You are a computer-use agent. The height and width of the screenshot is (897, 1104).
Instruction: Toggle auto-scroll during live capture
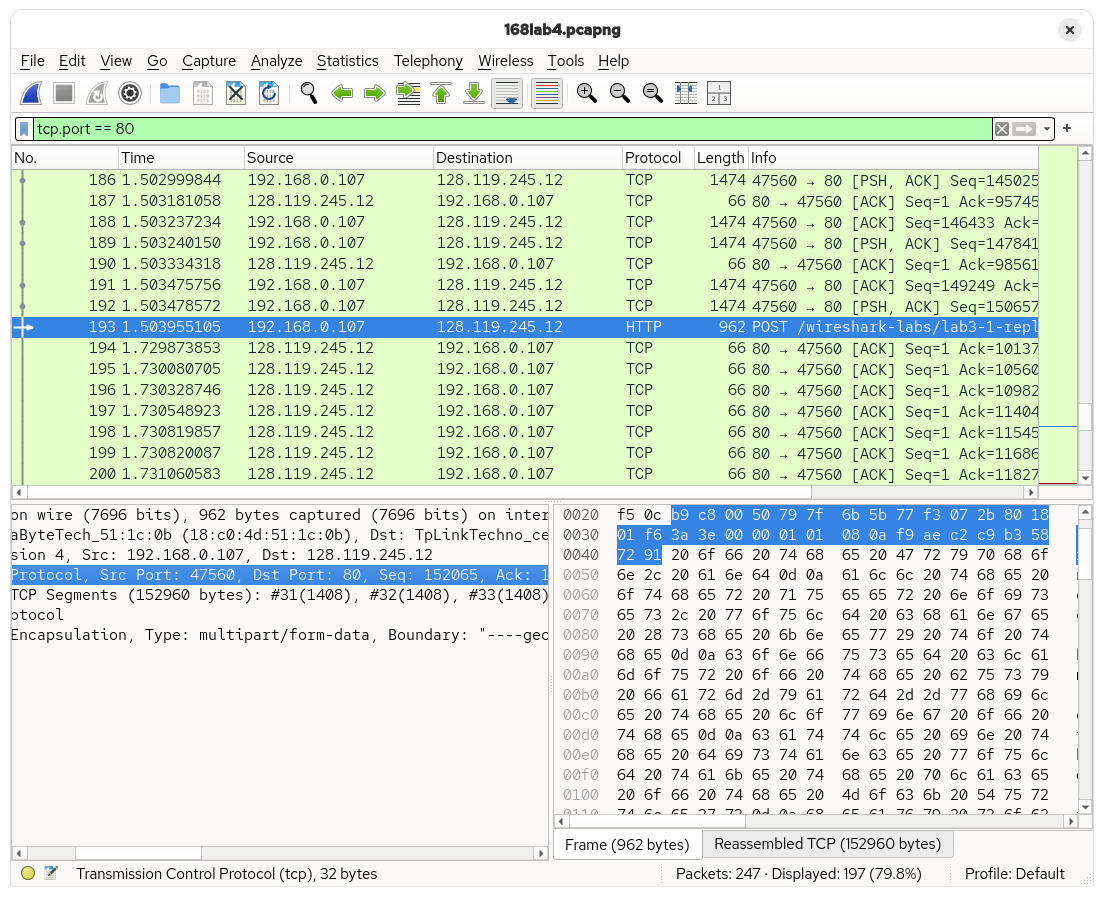tap(507, 94)
